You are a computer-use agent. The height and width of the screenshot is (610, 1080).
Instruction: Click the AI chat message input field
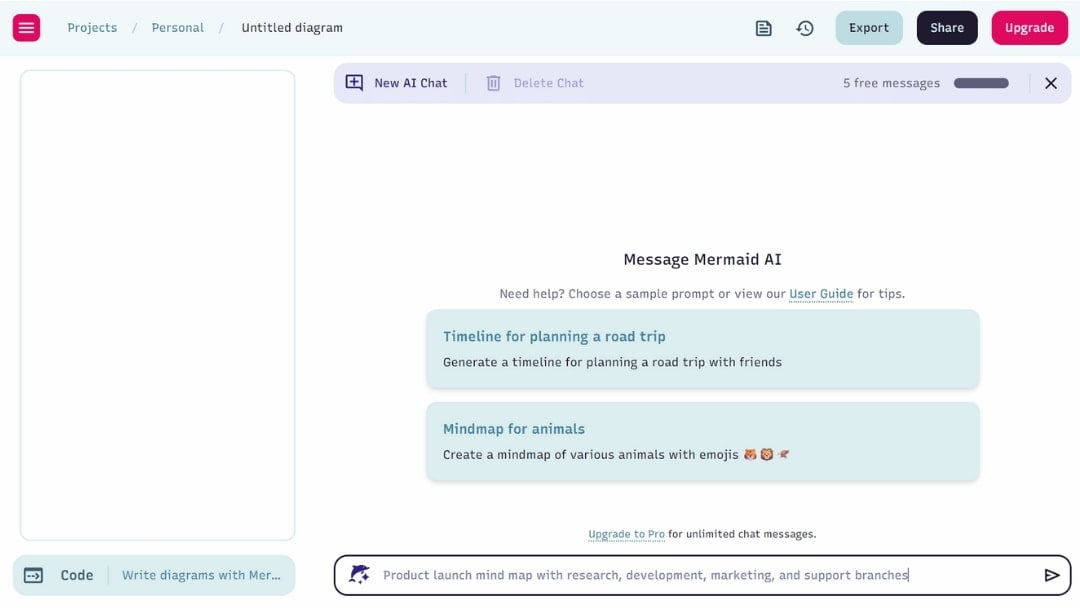[703, 575]
